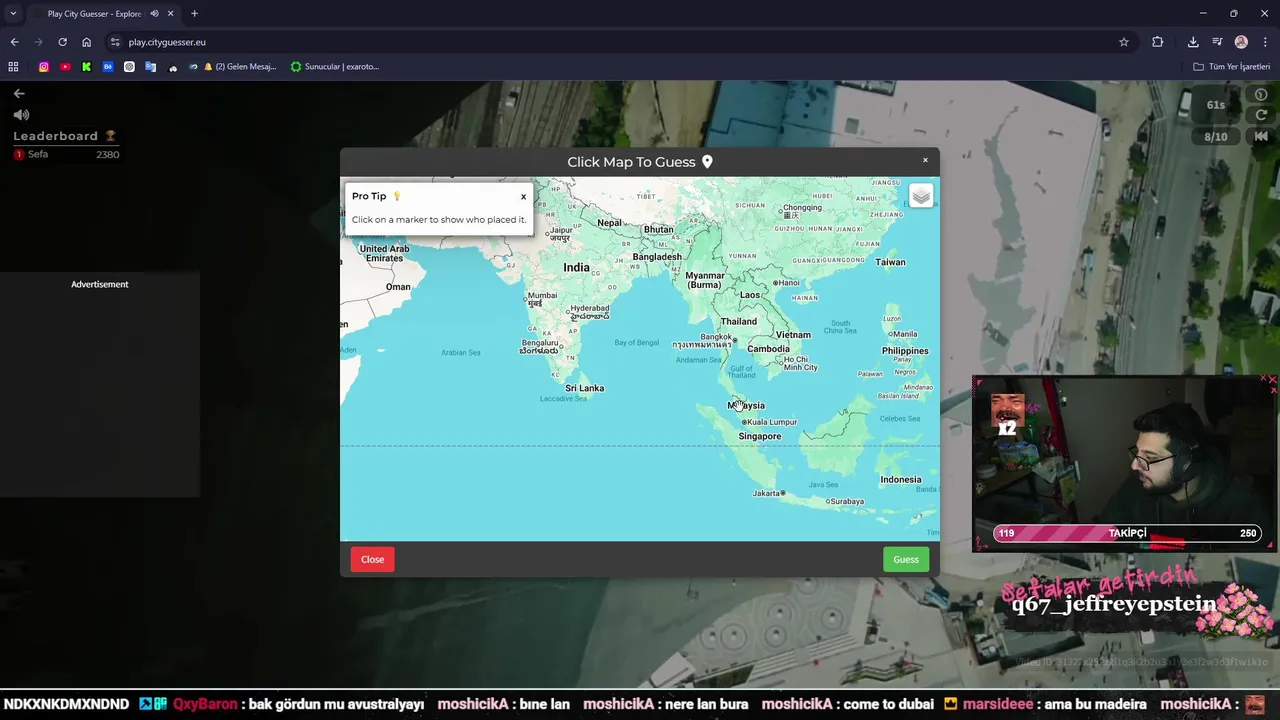Click Nepal label on the map
The height and width of the screenshot is (720, 1280).
tap(609, 223)
